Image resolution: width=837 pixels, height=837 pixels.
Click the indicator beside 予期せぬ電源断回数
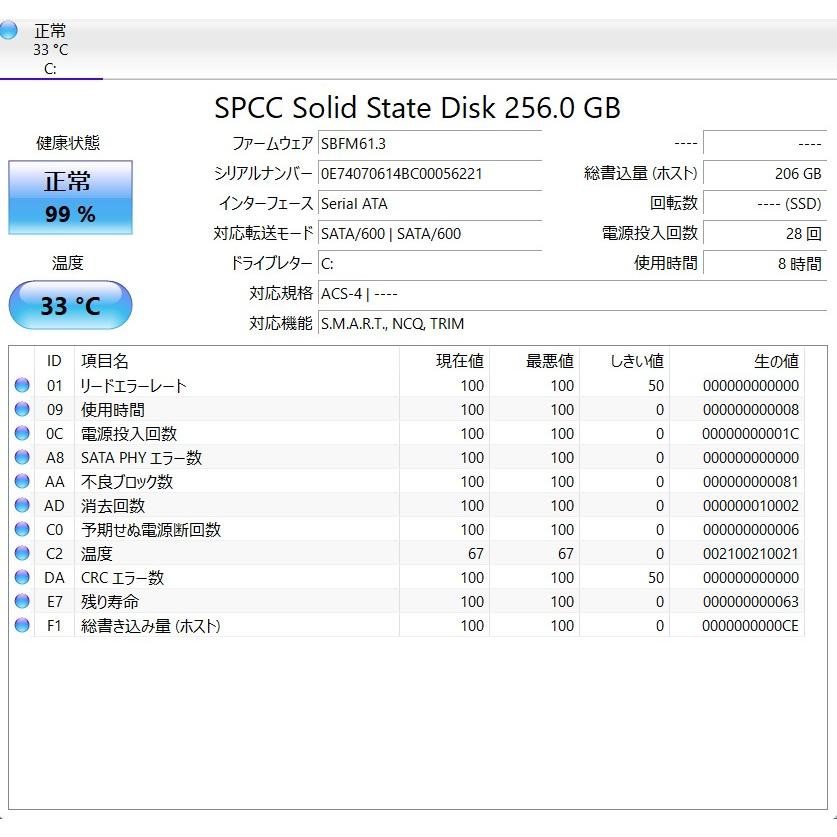[x=22, y=529]
